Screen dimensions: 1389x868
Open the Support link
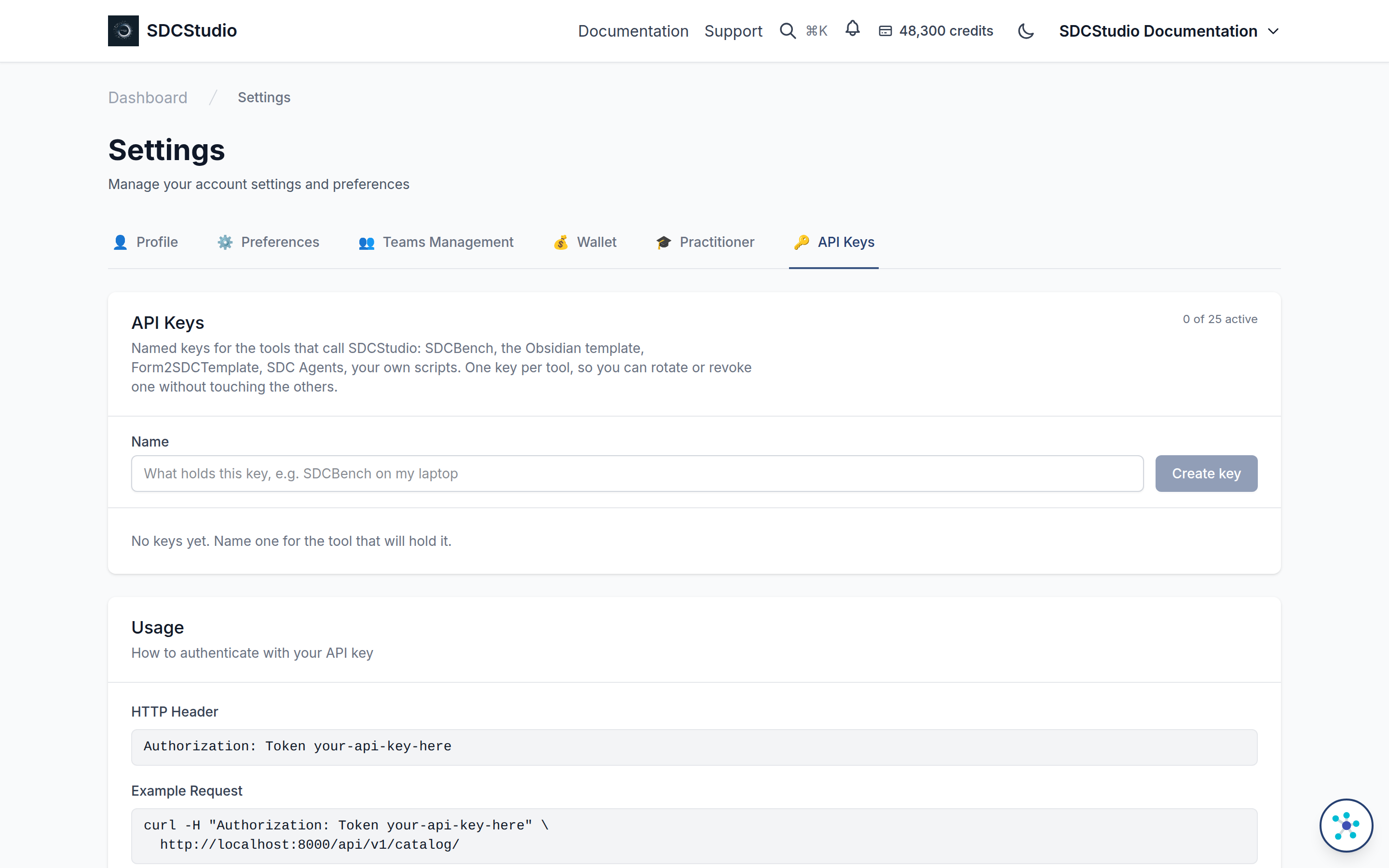tap(733, 31)
